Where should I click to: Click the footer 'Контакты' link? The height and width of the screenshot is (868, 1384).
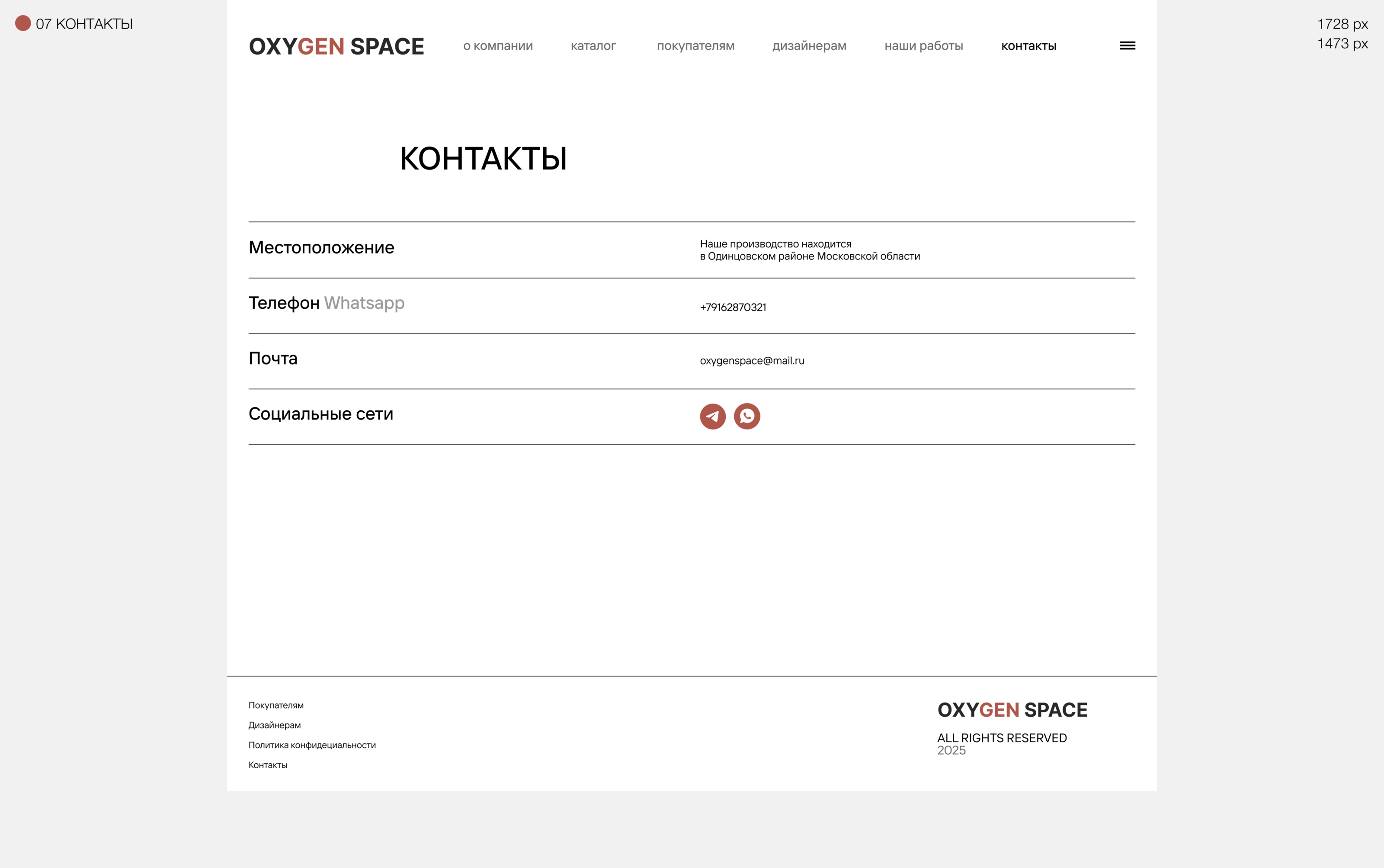click(x=267, y=765)
